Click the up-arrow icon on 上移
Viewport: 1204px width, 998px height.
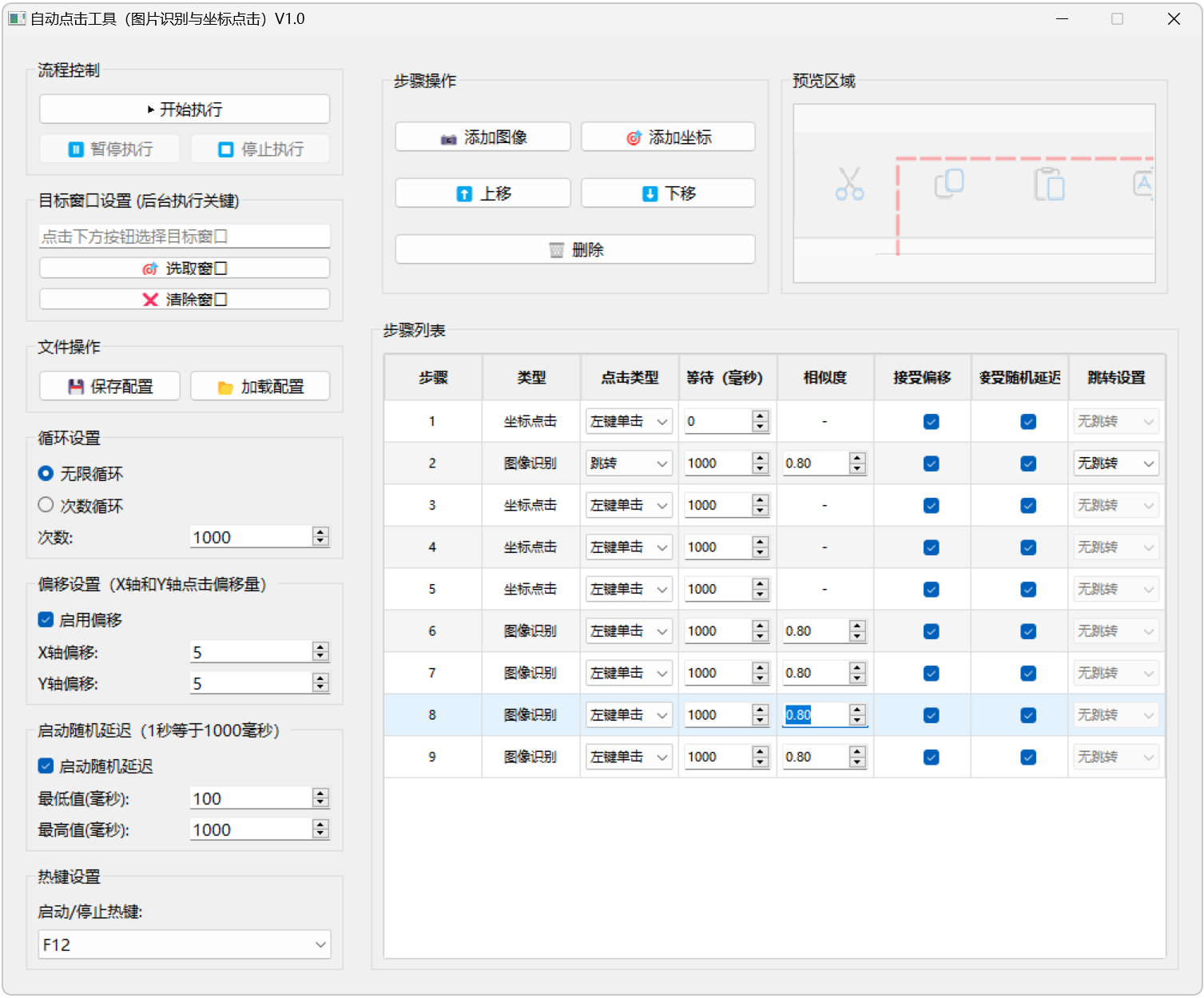(x=464, y=194)
